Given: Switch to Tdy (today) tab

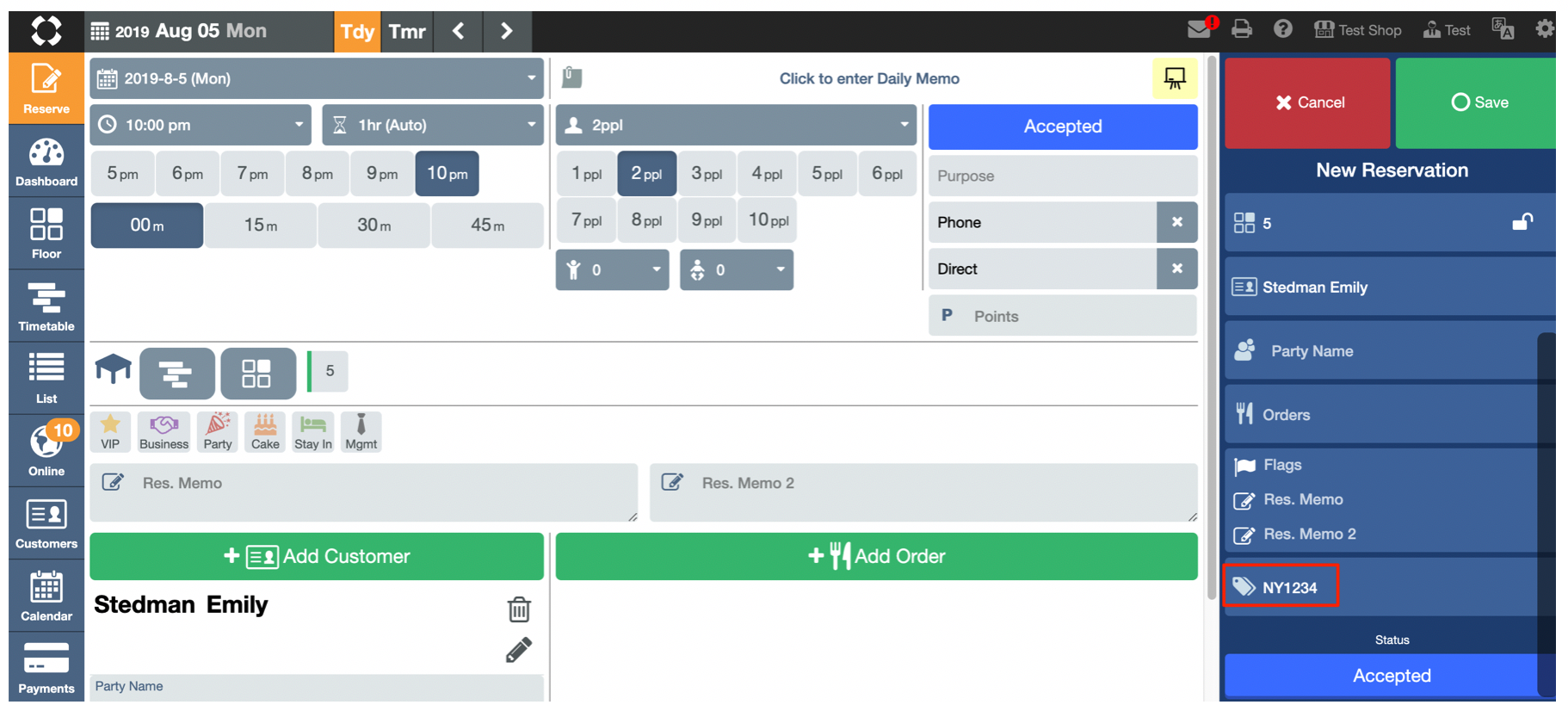Looking at the screenshot, I should [357, 32].
